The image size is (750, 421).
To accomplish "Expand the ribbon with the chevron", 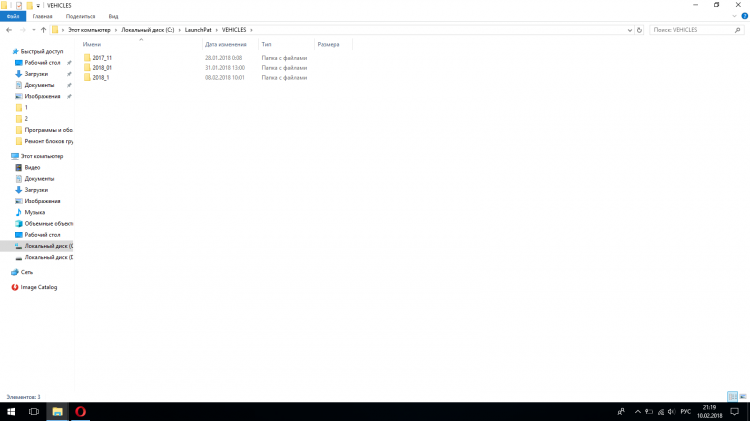I will tap(735, 17).
